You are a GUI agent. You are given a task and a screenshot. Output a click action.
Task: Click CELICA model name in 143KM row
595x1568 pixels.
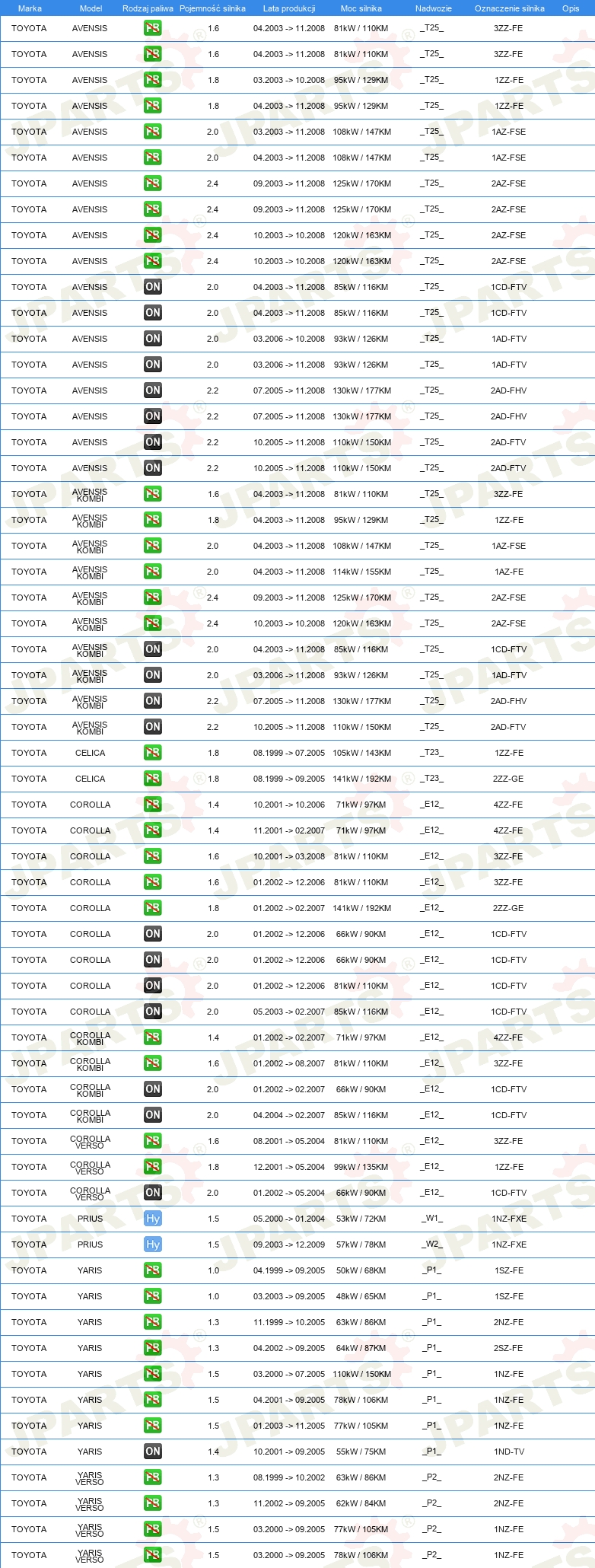point(90,753)
